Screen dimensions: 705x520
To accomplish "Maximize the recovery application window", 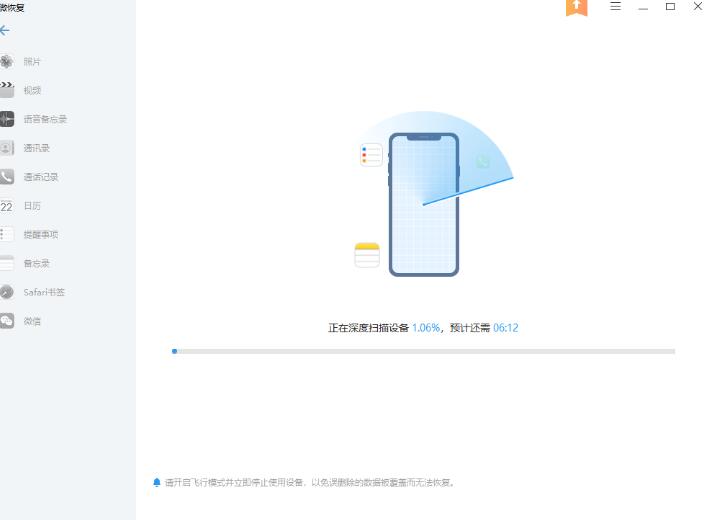I will pos(670,6).
